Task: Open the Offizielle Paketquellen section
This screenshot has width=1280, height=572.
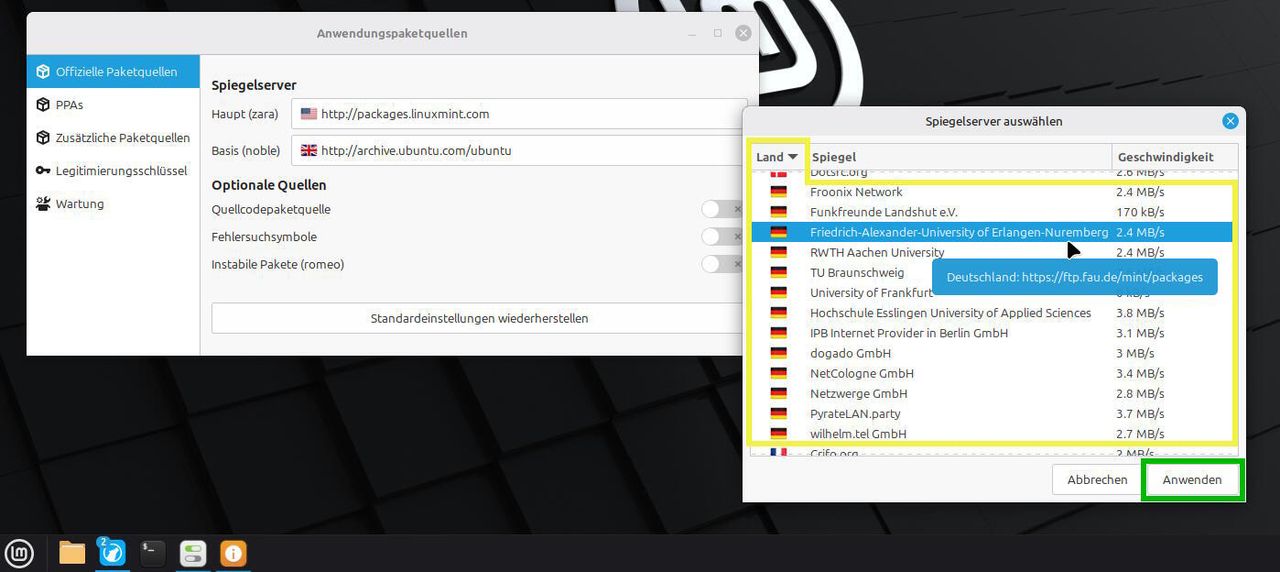Action: [x=113, y=72]
